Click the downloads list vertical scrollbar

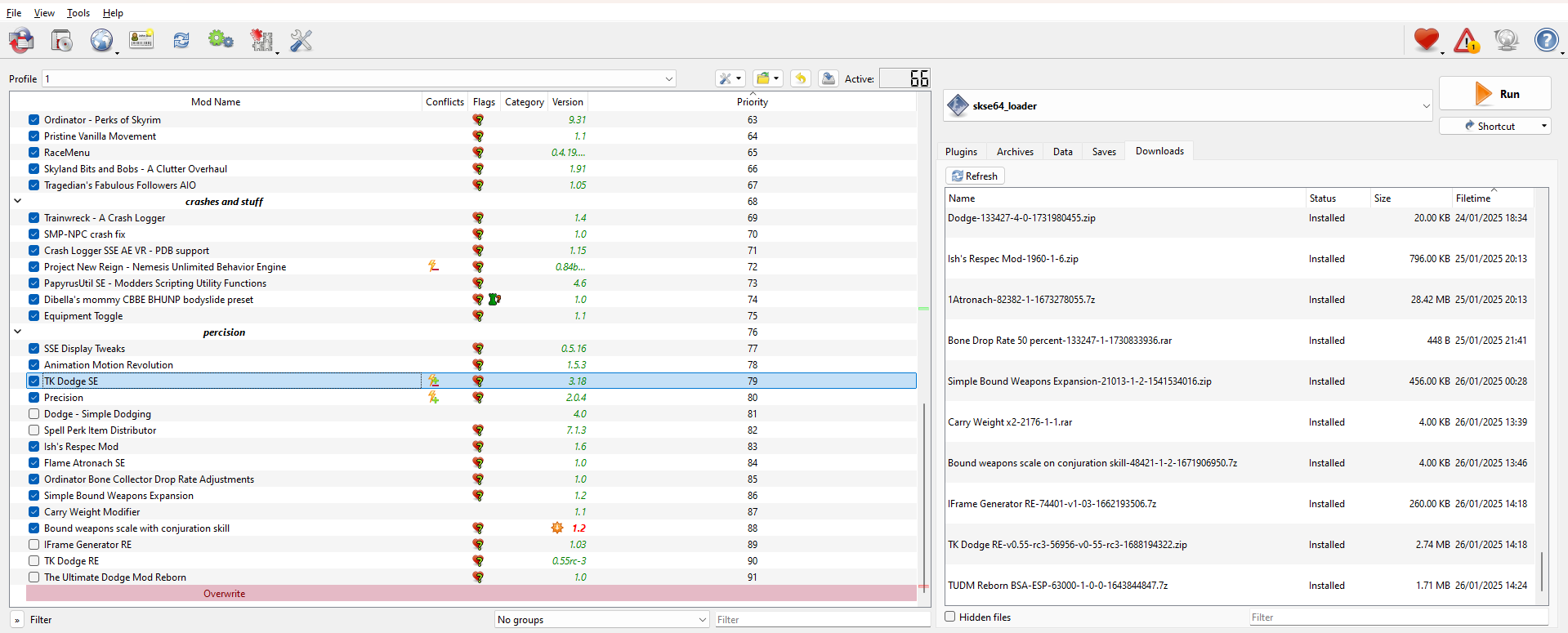pos(1541,572)
